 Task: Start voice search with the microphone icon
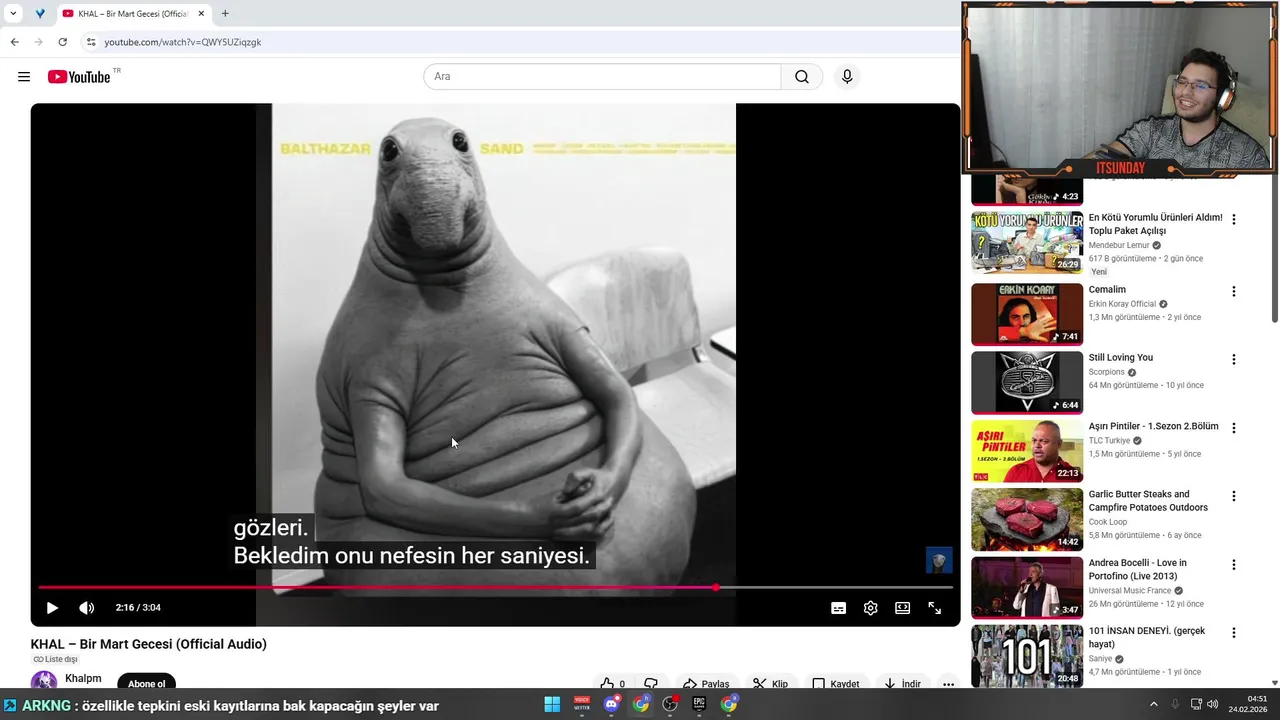(847, 77)
